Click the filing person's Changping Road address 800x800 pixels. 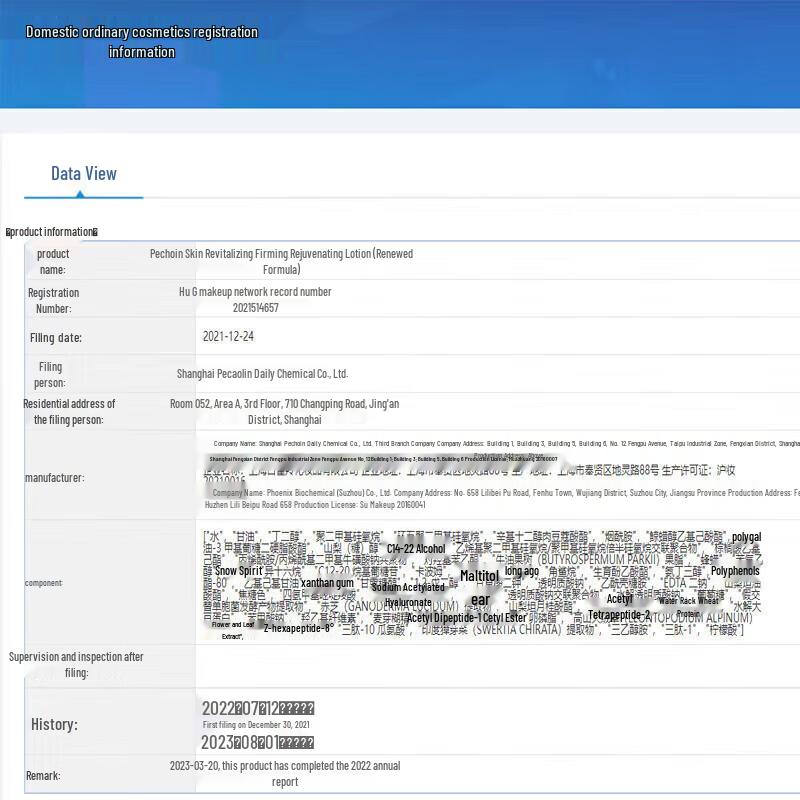click(x=284, y=411)
